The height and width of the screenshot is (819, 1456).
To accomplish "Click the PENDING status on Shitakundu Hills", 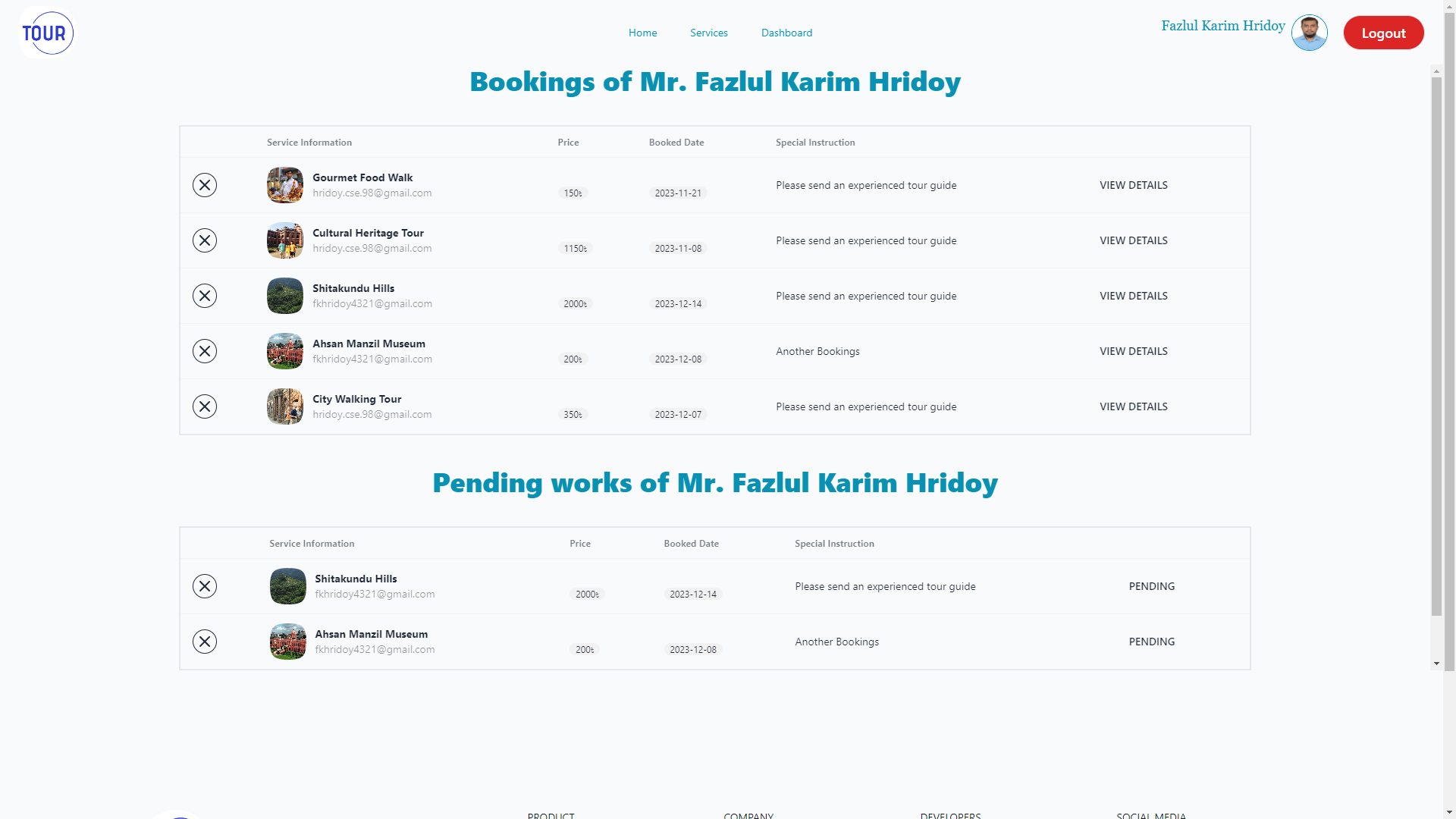I will click(1151, 586).
